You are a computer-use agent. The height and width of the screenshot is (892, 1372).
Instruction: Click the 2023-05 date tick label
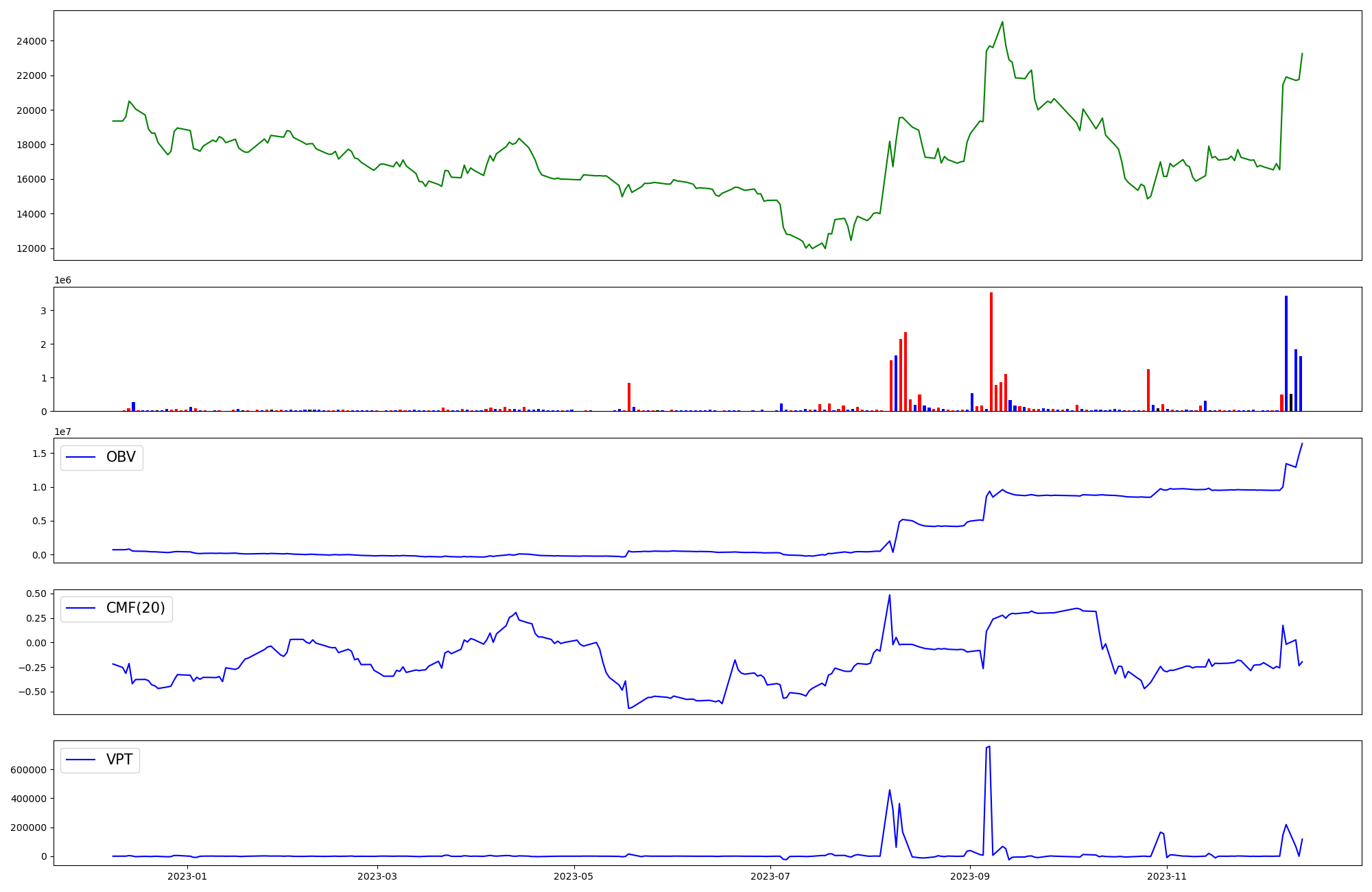(x=573, y=876)
